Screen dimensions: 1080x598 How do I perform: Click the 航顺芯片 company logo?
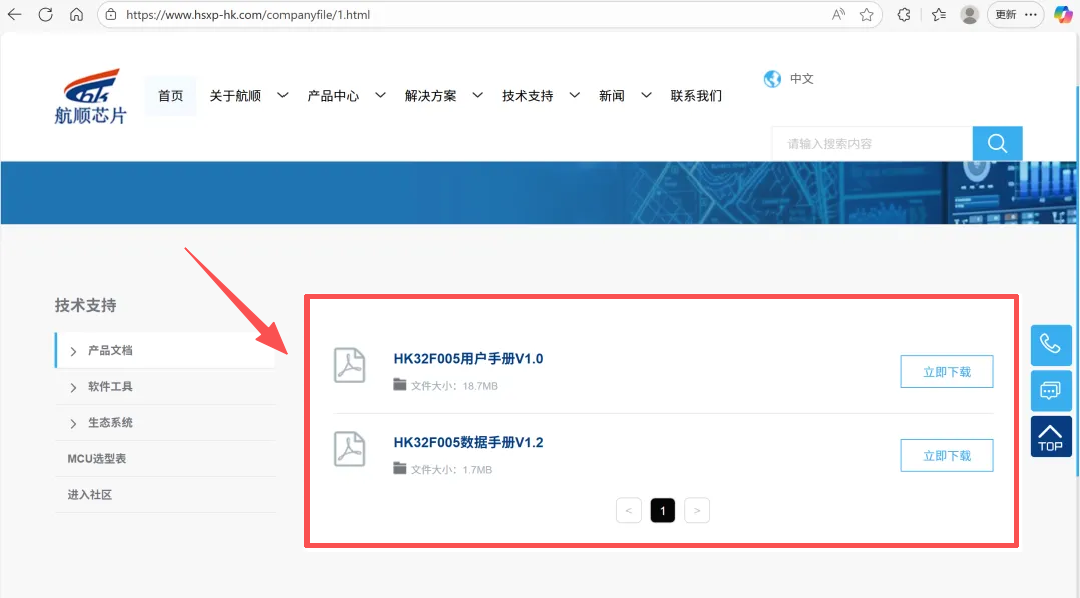[88, 96]
